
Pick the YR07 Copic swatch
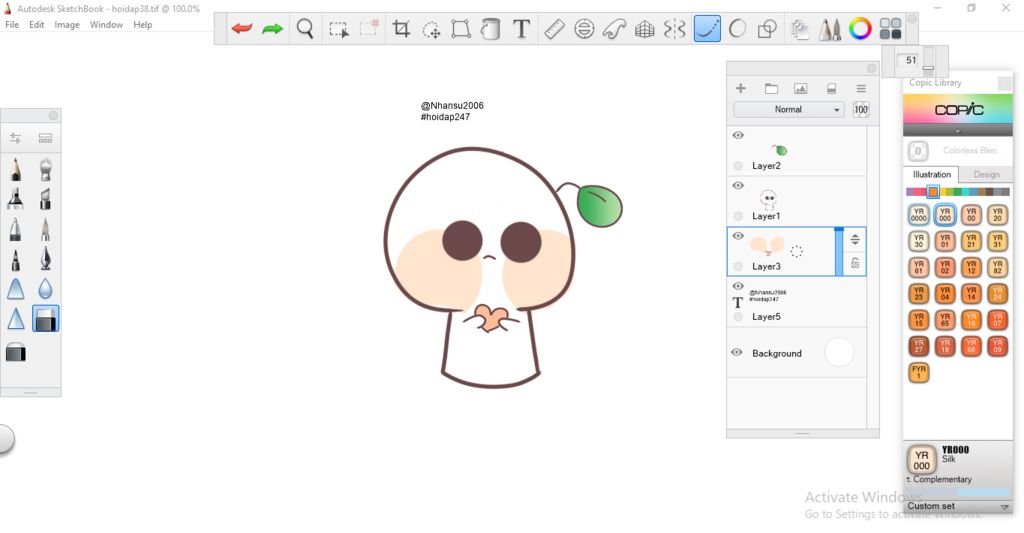[997, 320]
